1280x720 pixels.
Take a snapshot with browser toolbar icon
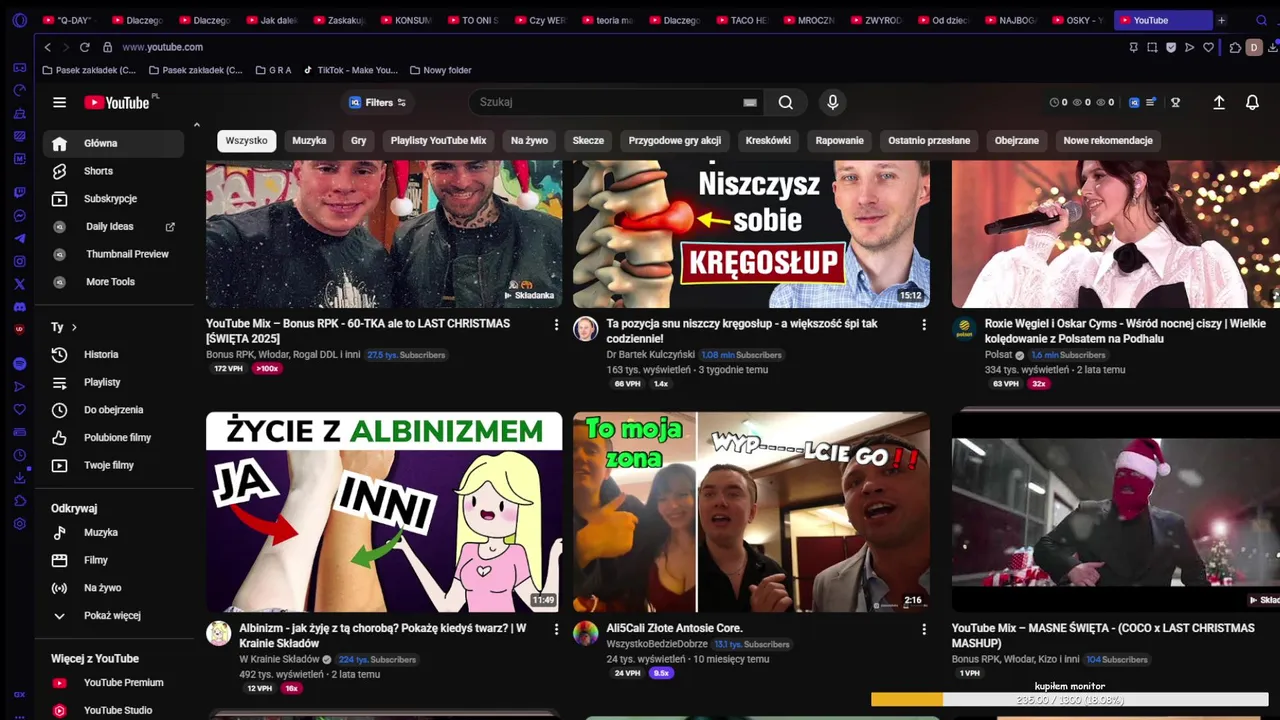point(1152,47)
